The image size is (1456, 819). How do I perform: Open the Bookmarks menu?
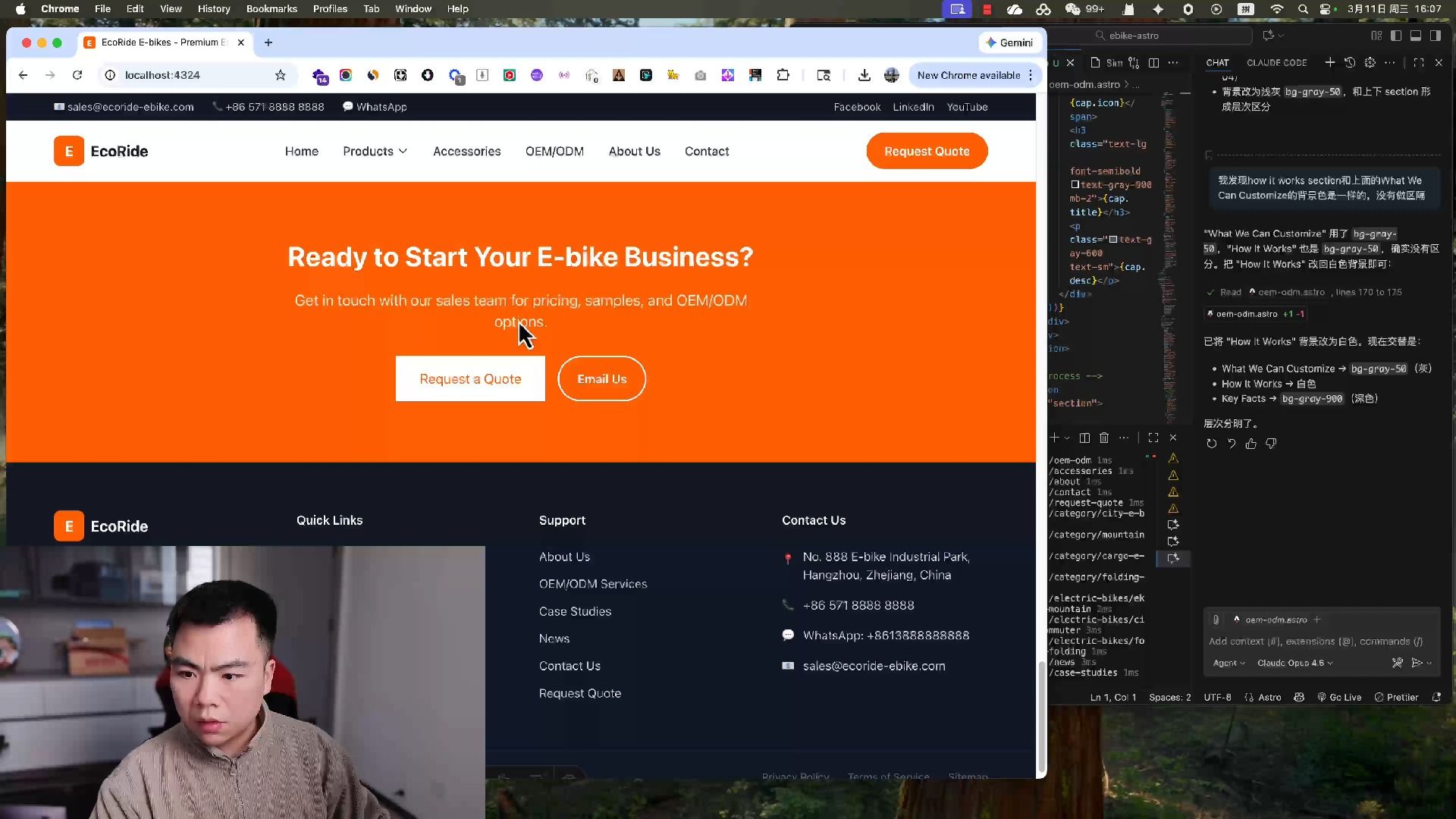271,9
